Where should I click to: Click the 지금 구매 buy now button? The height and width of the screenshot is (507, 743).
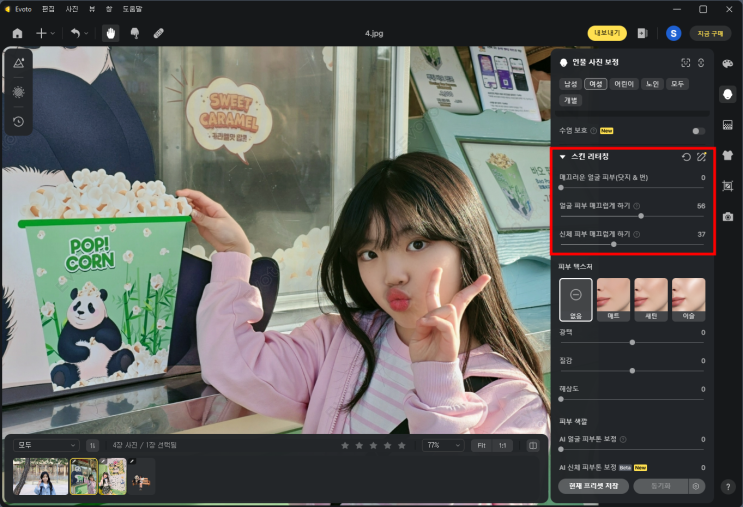coord(710,33)
